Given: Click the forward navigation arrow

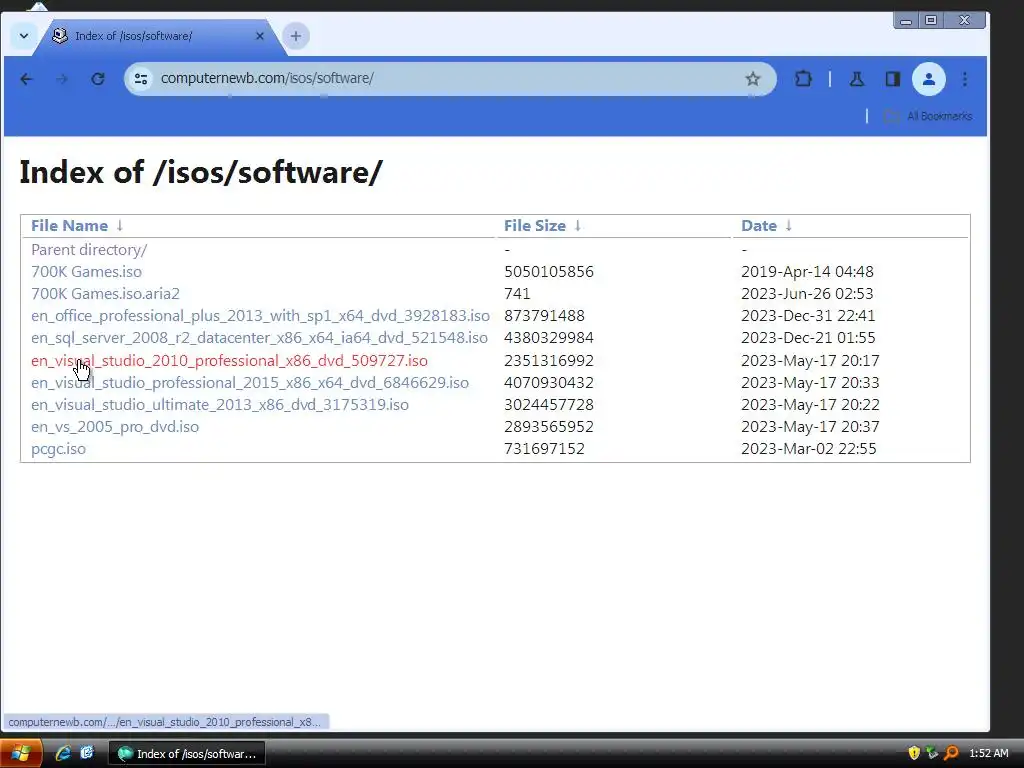Looking at the screenshot, I should 62,79.
